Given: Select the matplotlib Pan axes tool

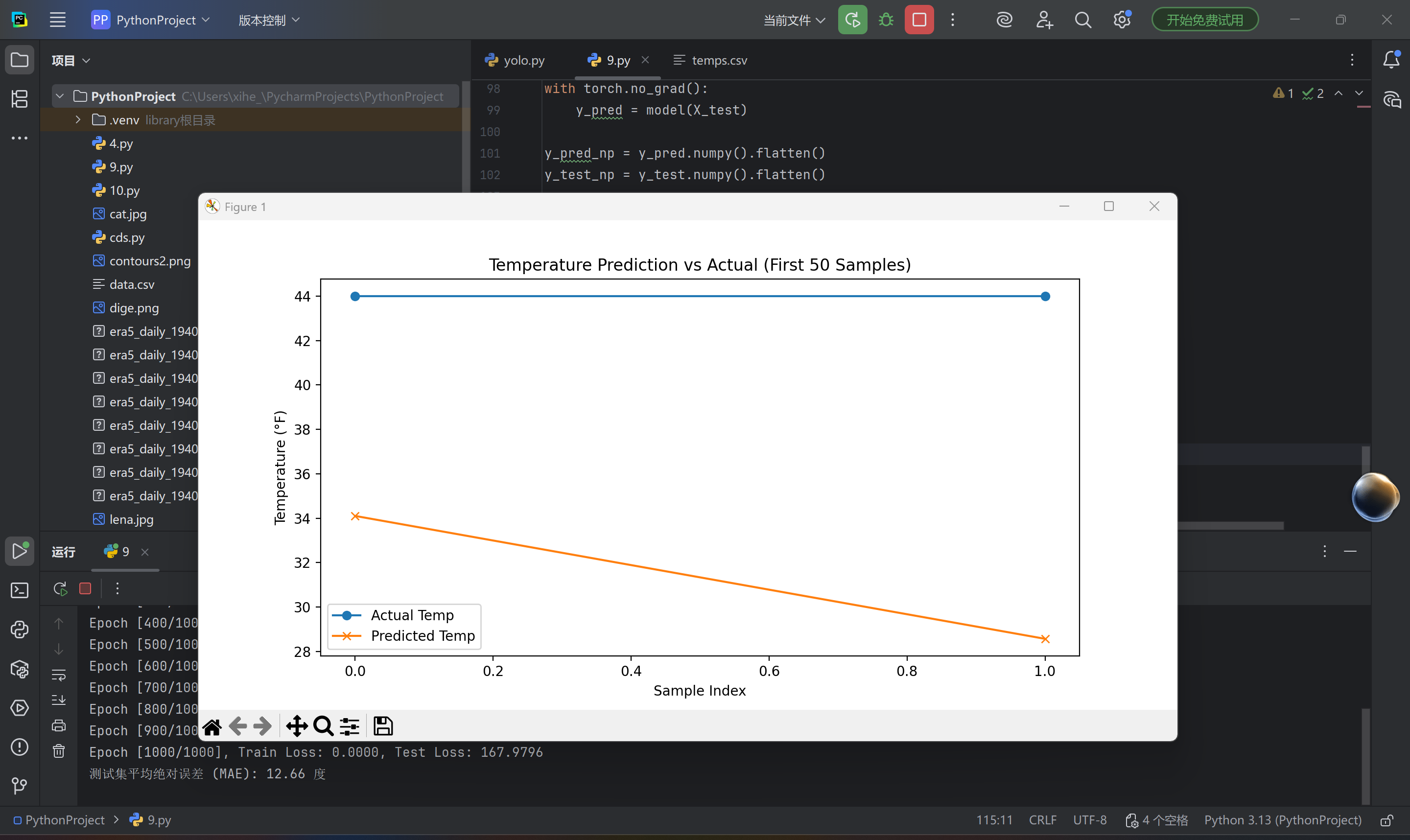Looking at the screenshot, I should click(296, 726).
